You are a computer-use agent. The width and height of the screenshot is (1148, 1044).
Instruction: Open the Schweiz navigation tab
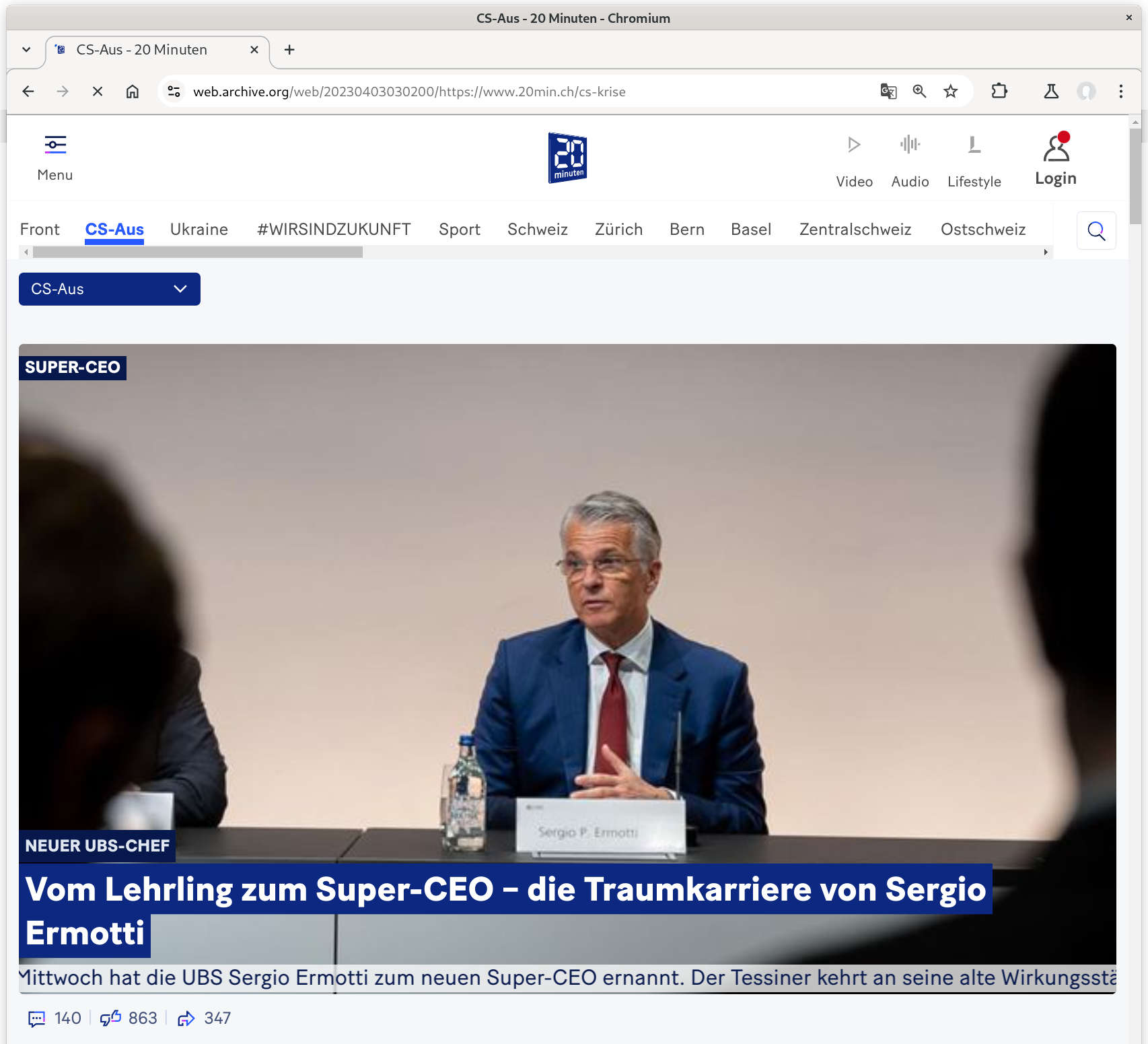pos(538,230)
